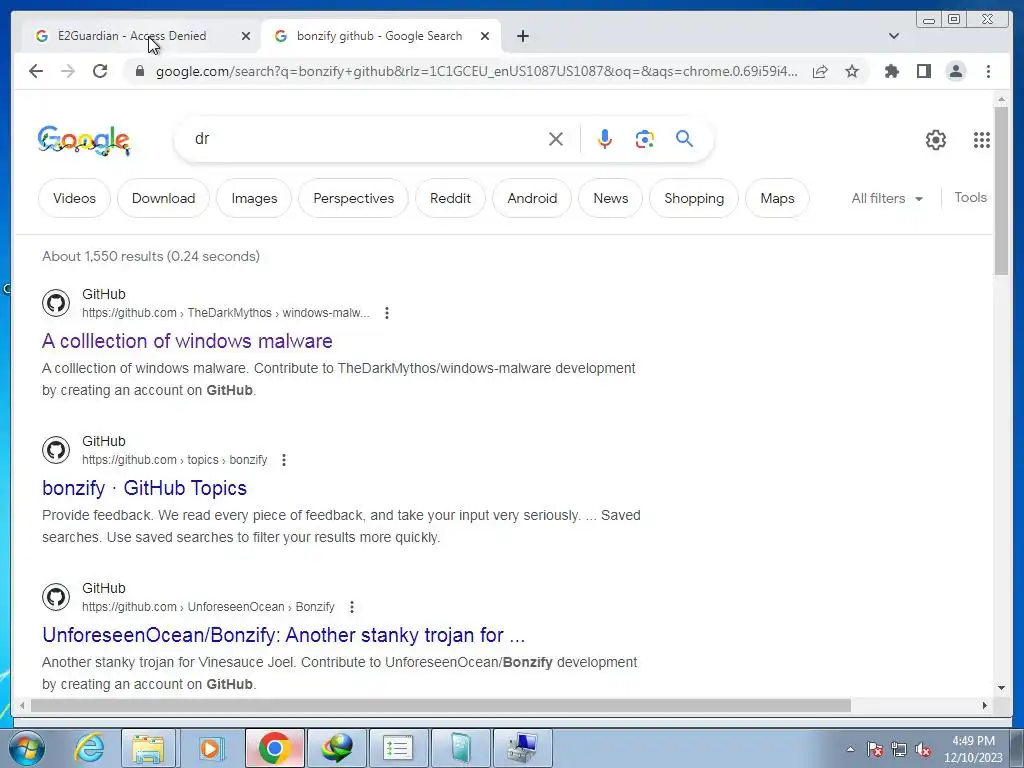Show Shopping results
Image resolution: width=1024 pixels, height=768 pixels.
[694, 198]
